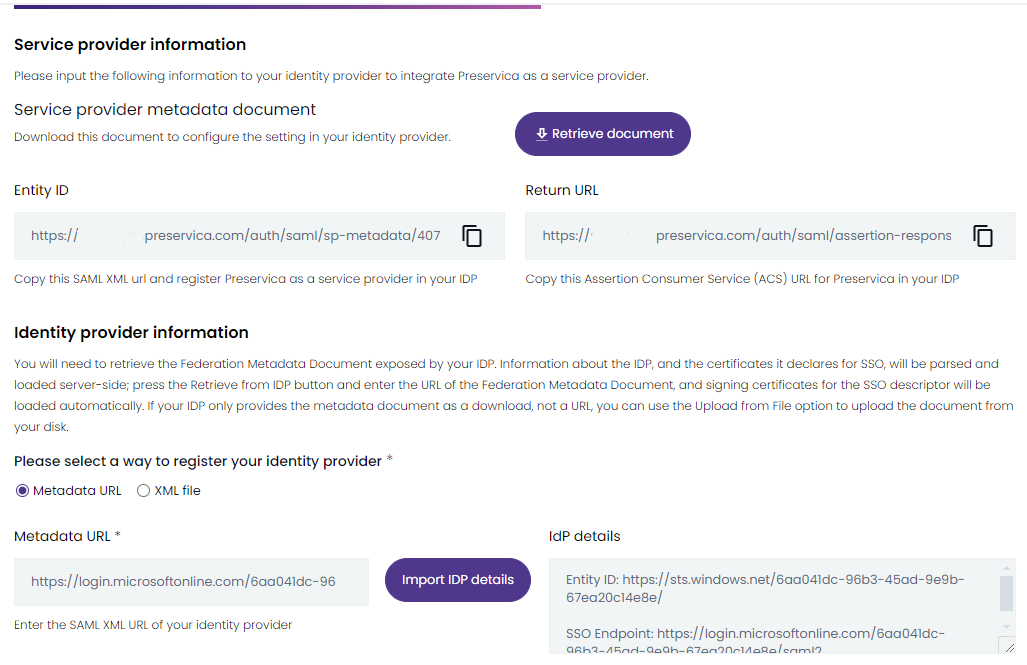Click the download arrow icon on Retrieve document
1027x665 pixels.
click(542, 134)
